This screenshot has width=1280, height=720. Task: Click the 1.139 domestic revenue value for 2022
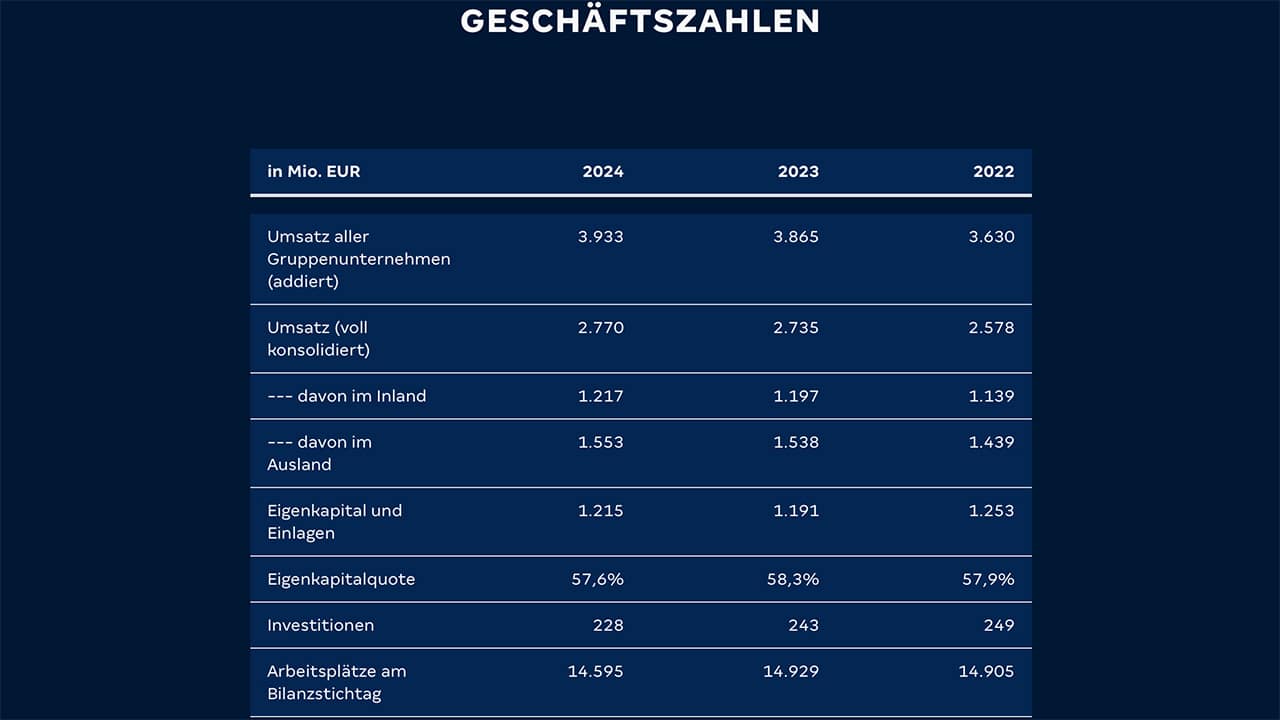991,396
